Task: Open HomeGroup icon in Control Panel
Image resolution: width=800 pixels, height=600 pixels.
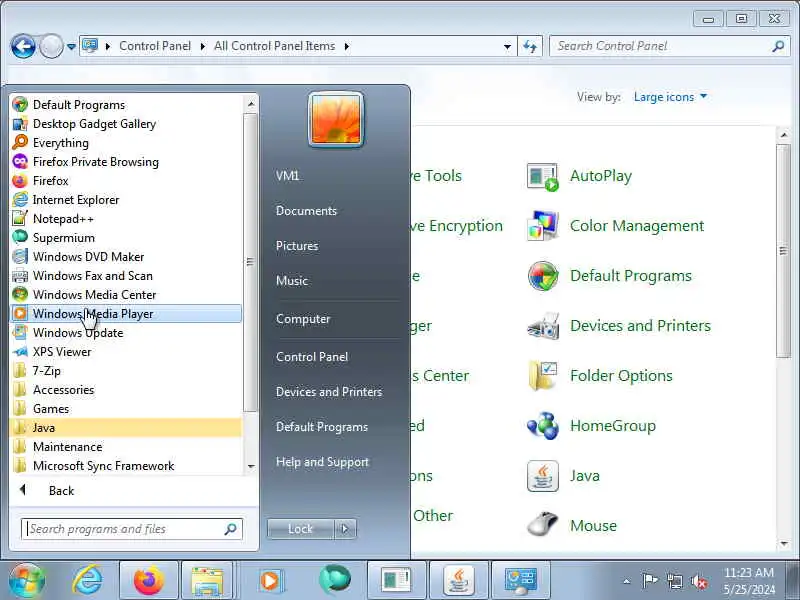Action: tap(542, 426)
